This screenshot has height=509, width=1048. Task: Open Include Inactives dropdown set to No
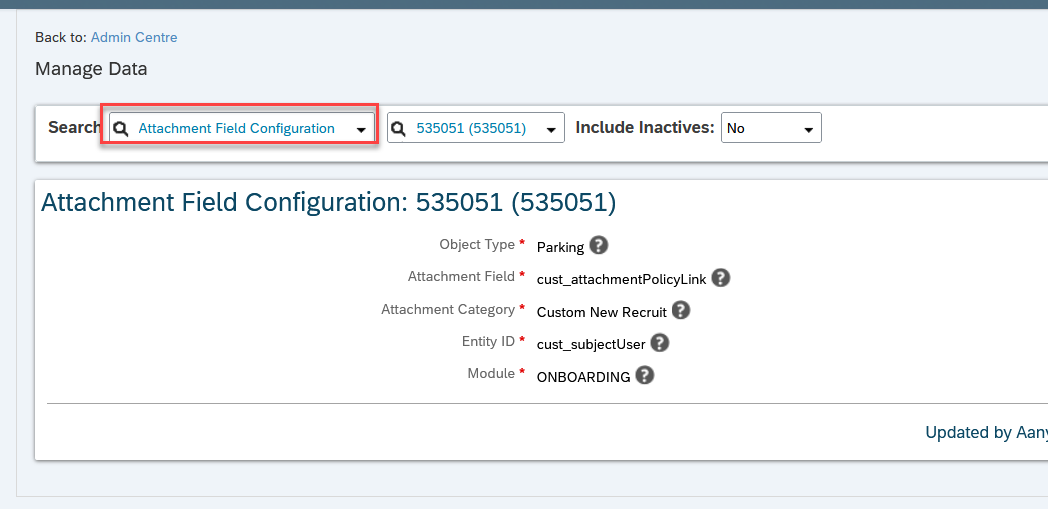click(771, 128)
